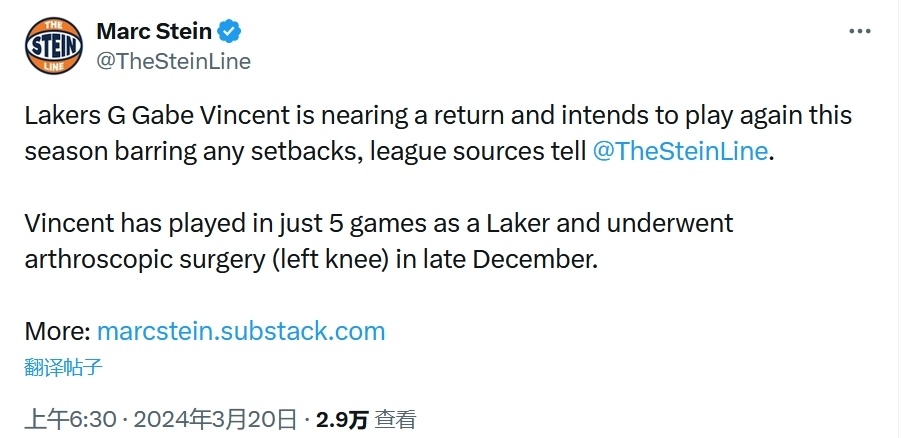This screenshot has width=904, height=438.
Task: Click the @TheSteinLine handle below the name
Action: pyautogui.click(x=173, y=61)
